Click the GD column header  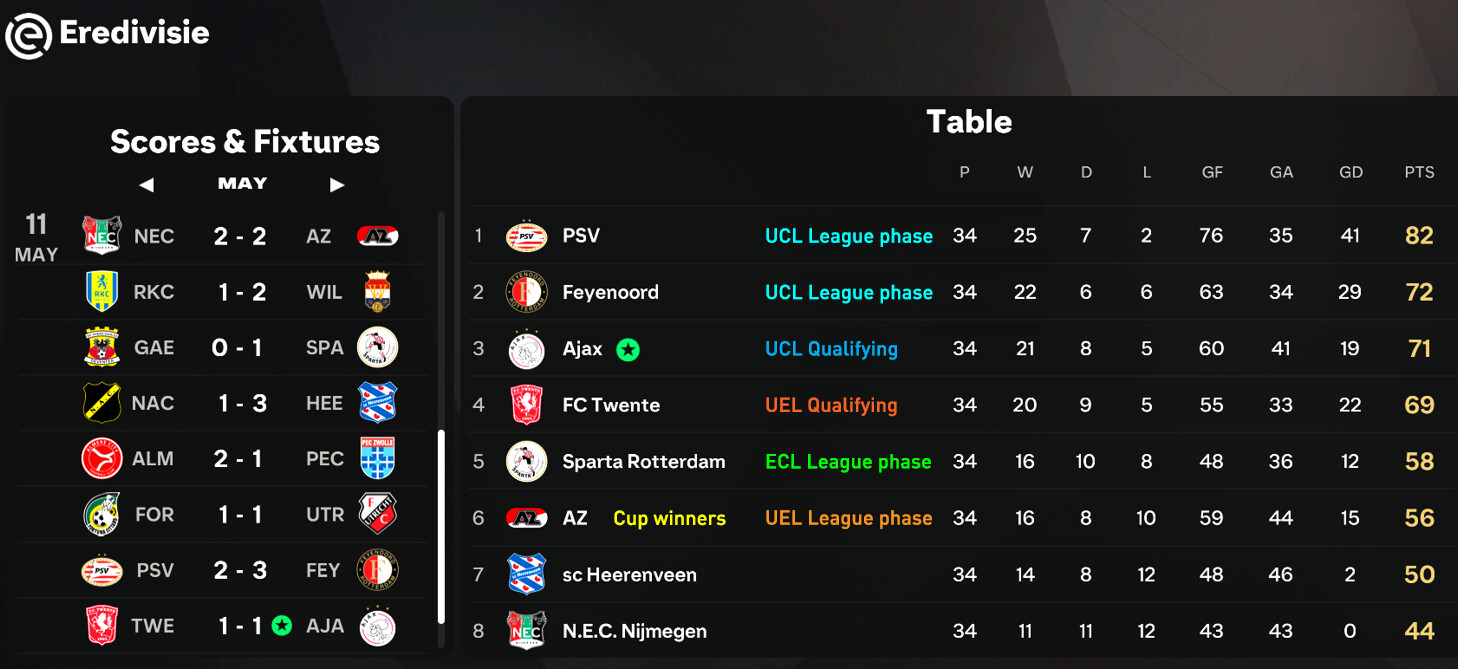click(x=1351, y=172)
